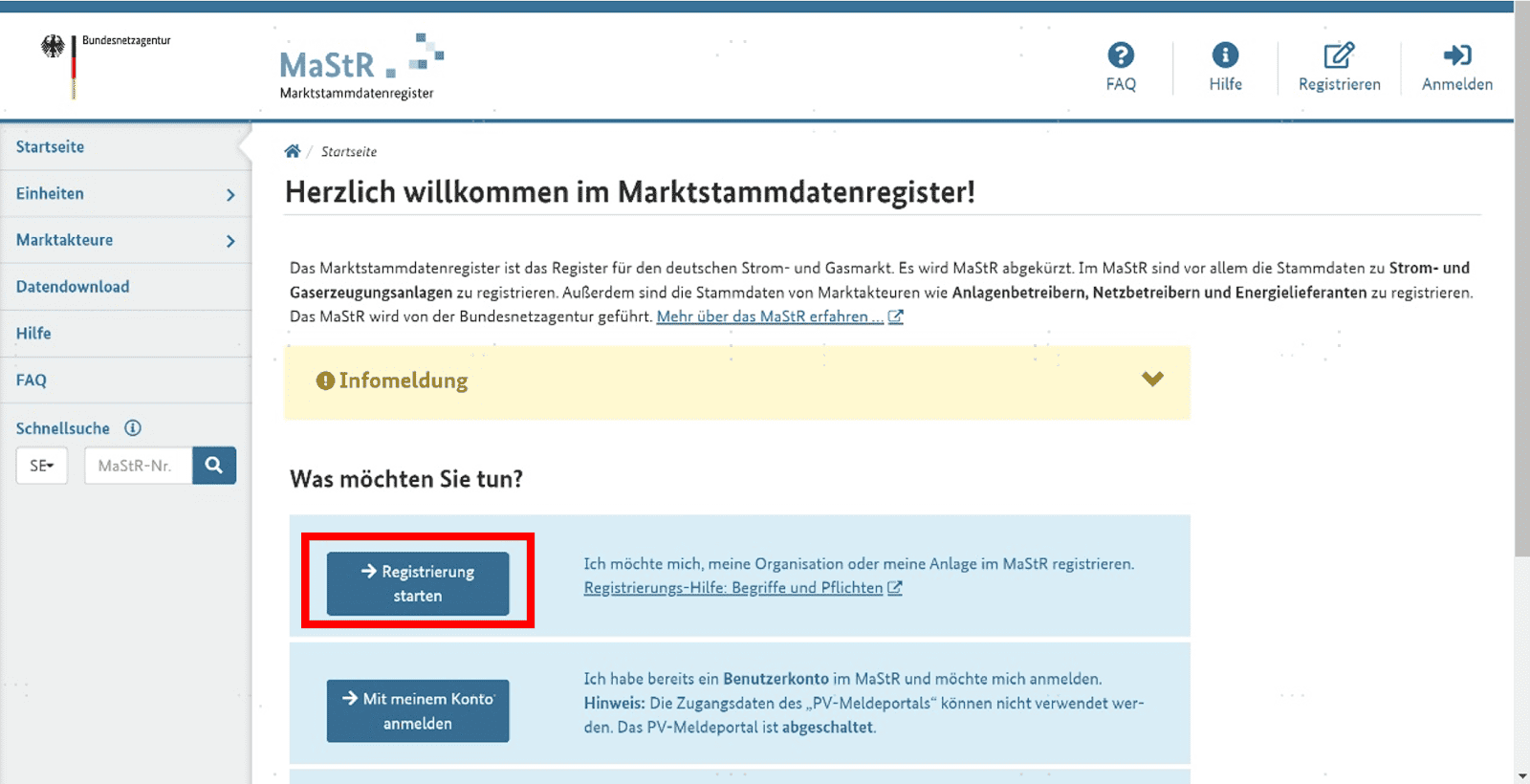
Task: Click external-link icon after Registrierungs-Hilfe link
Action: pyautogui.click(x=895, y=588)
